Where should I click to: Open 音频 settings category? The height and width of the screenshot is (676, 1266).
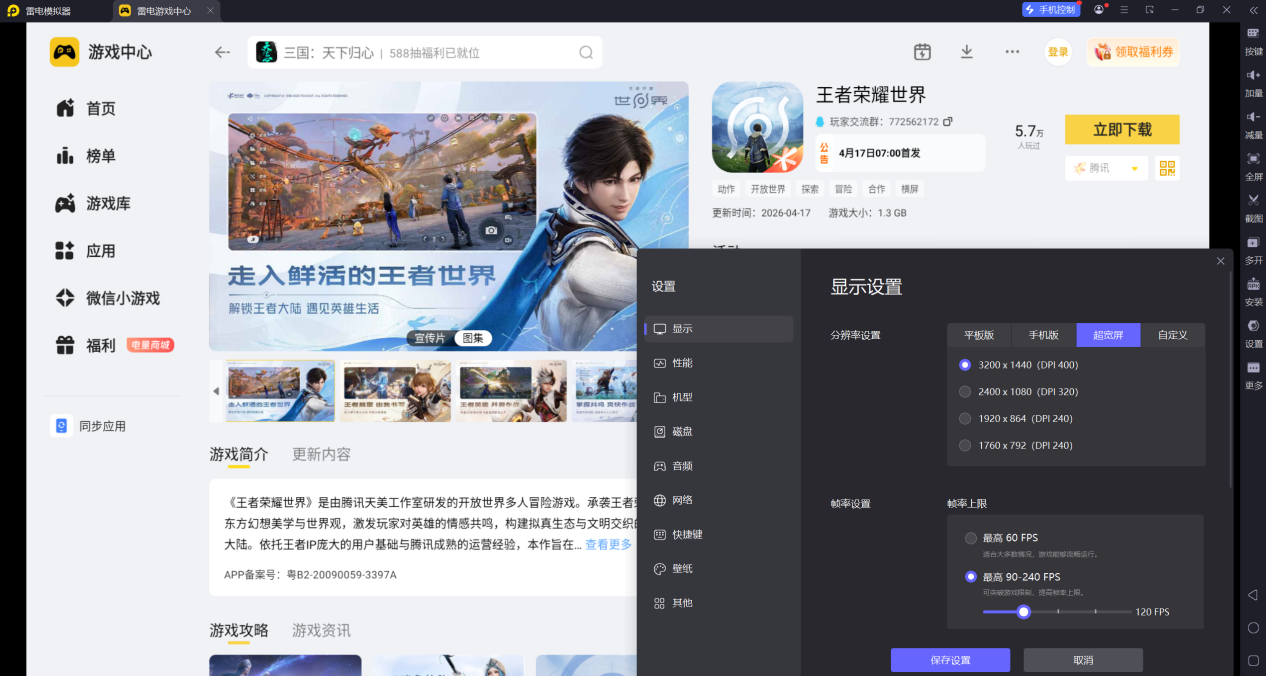point(719,466)
